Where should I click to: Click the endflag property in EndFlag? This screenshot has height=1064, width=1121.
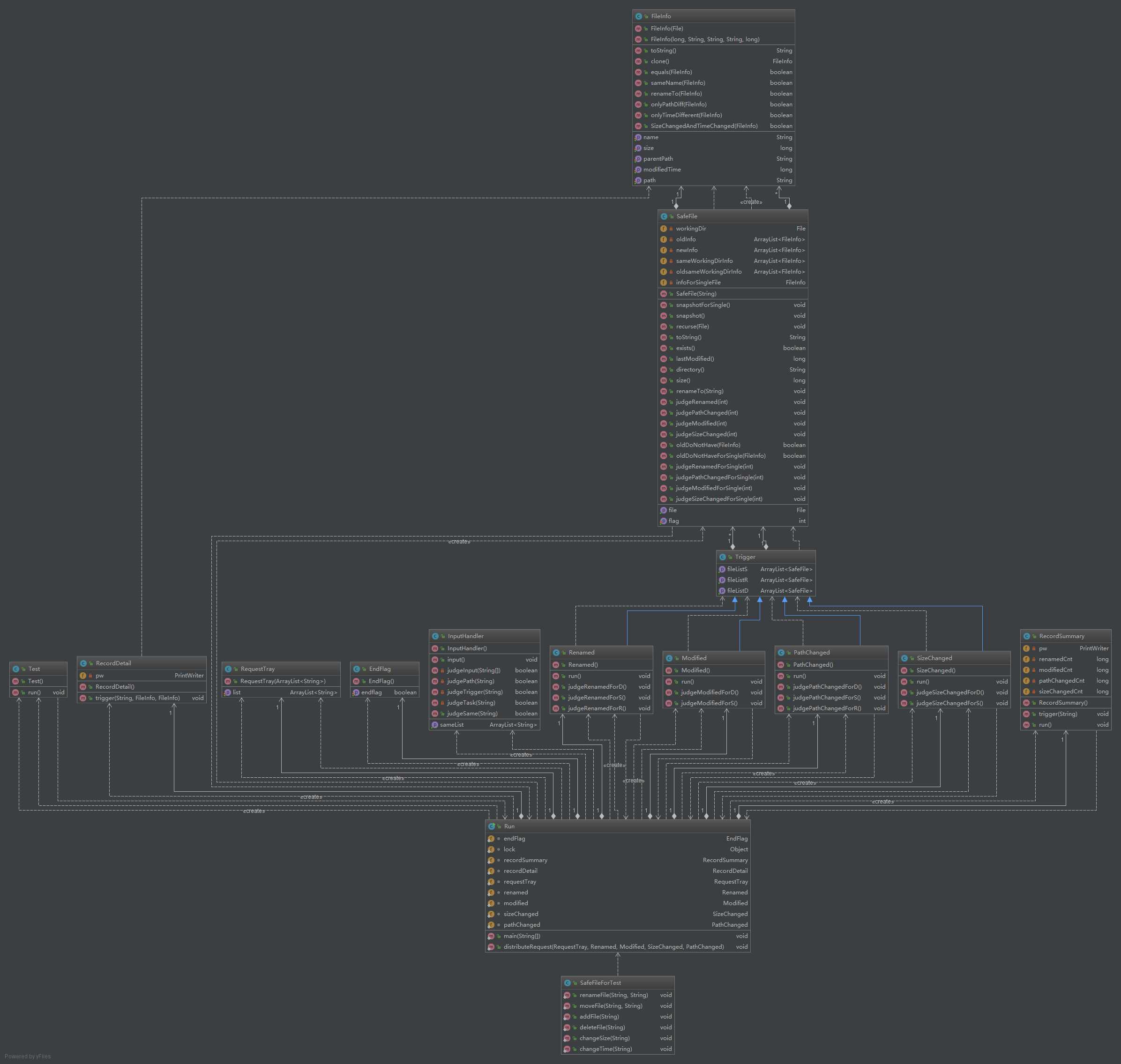pos(385,692)
